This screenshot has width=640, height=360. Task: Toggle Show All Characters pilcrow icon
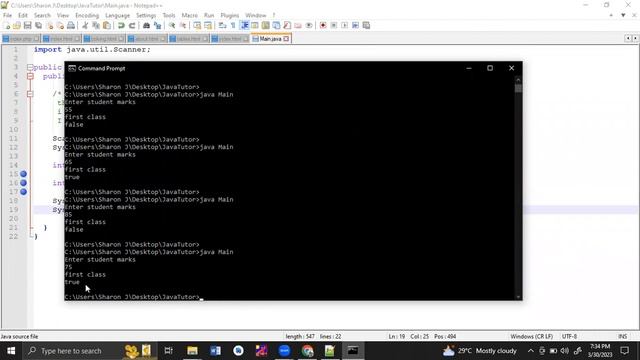click(233, 25)
